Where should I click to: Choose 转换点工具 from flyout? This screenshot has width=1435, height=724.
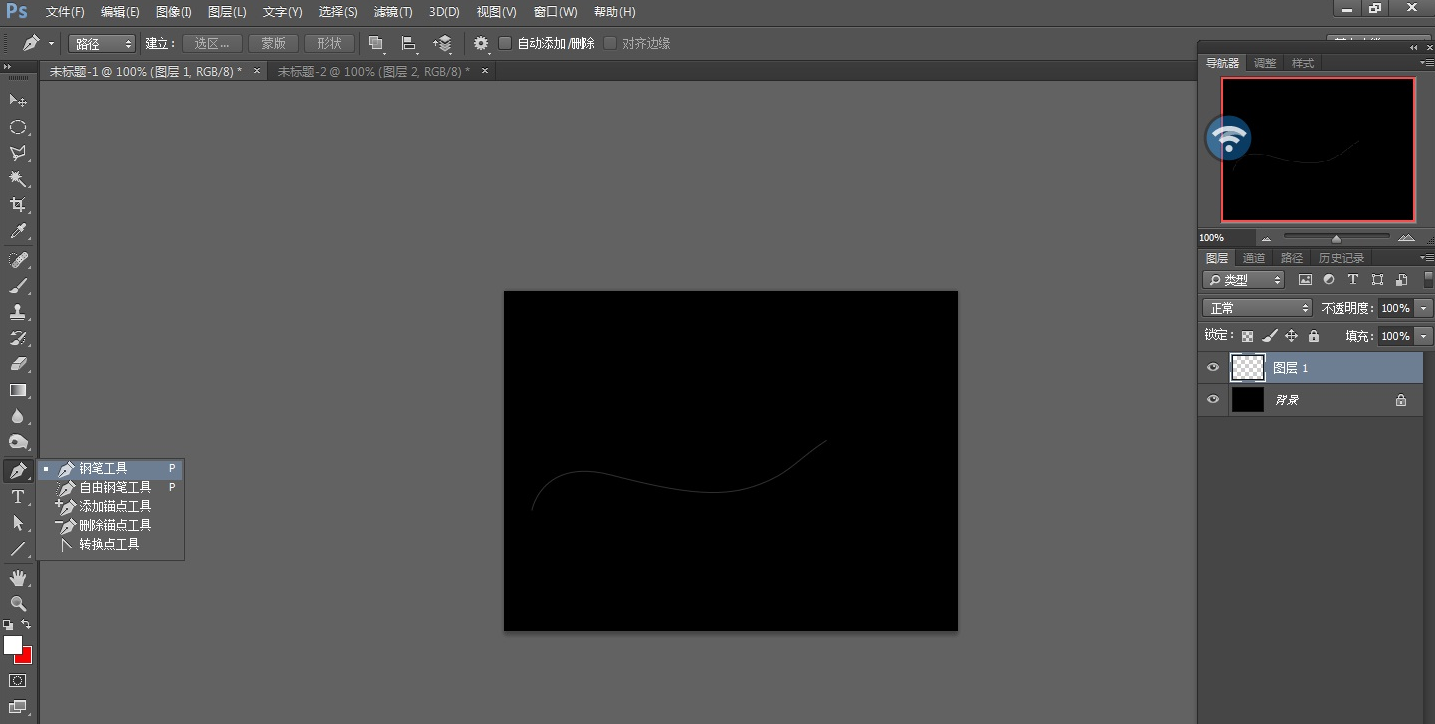[x=110, y=544]
